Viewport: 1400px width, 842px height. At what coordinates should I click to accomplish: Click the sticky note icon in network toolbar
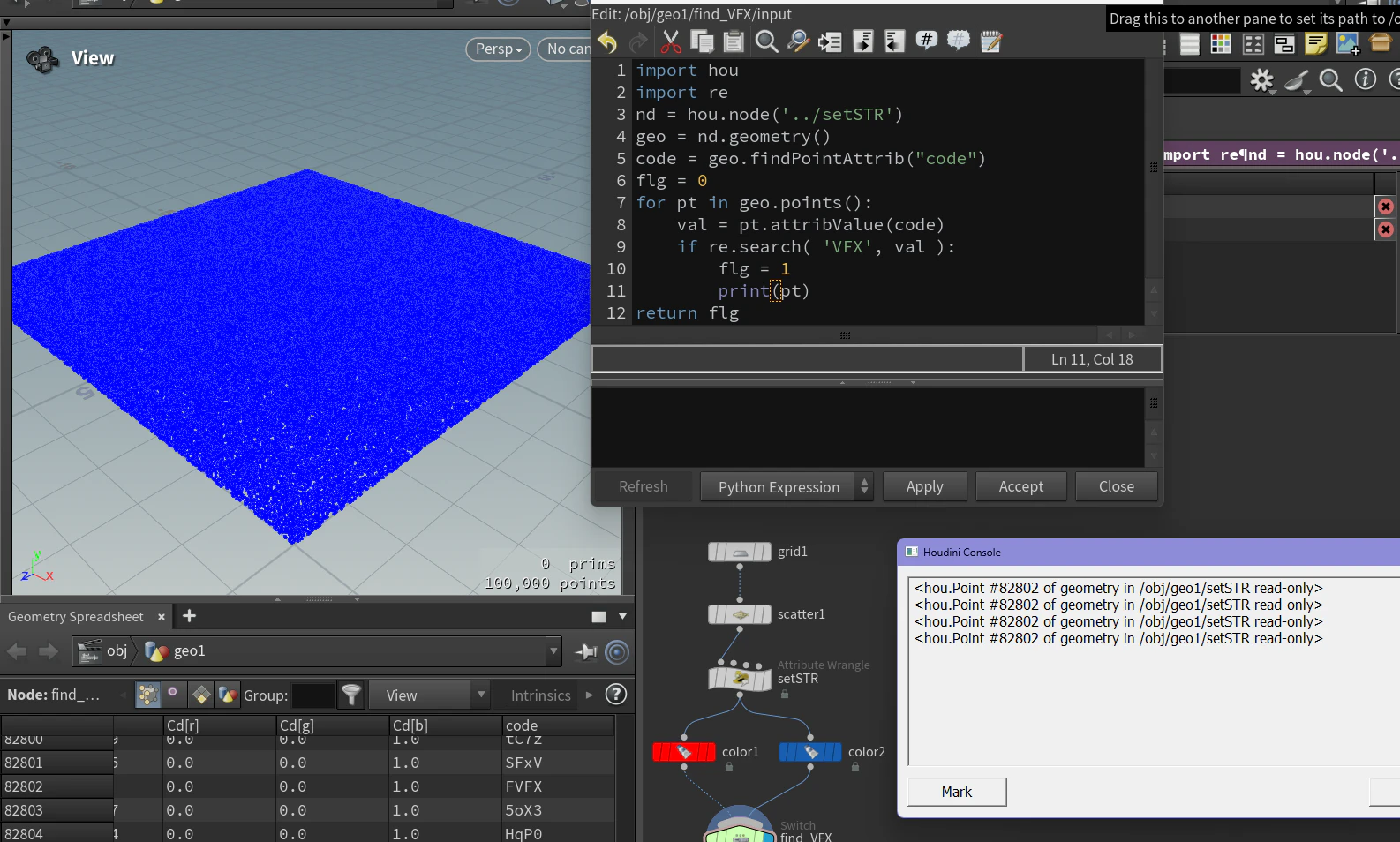[x=1316, y=44]
